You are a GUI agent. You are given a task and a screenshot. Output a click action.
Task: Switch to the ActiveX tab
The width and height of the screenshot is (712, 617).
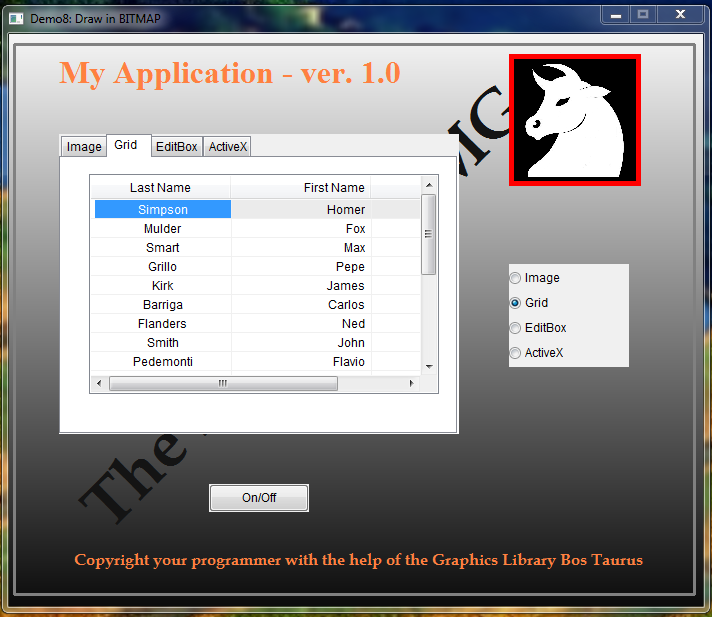pyautogui.click(x=228, y=147)
